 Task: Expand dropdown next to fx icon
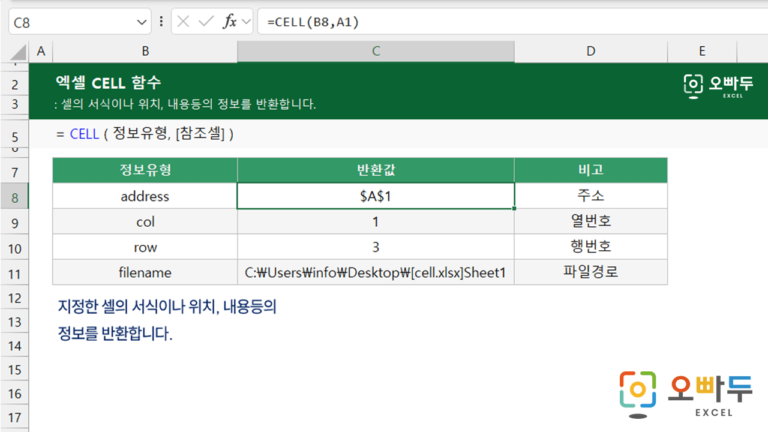click(x=246, y=22)
